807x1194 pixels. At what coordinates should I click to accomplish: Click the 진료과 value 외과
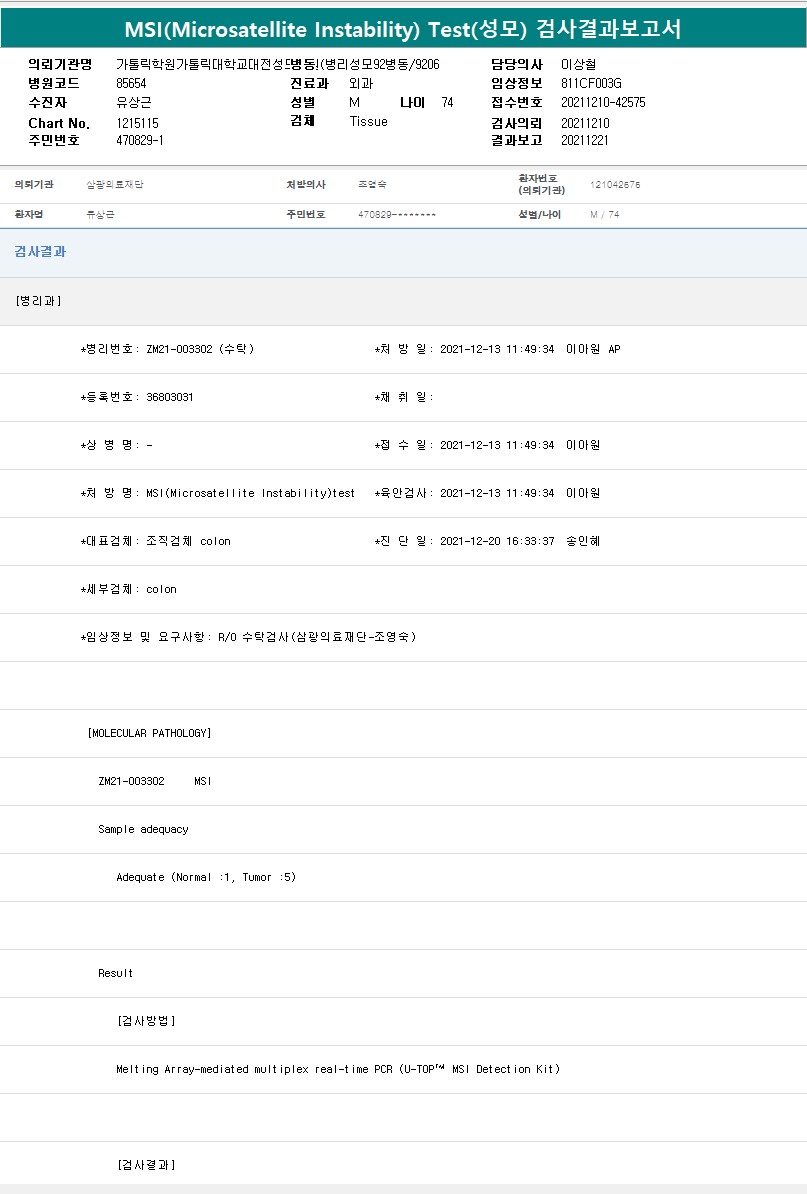361,84
